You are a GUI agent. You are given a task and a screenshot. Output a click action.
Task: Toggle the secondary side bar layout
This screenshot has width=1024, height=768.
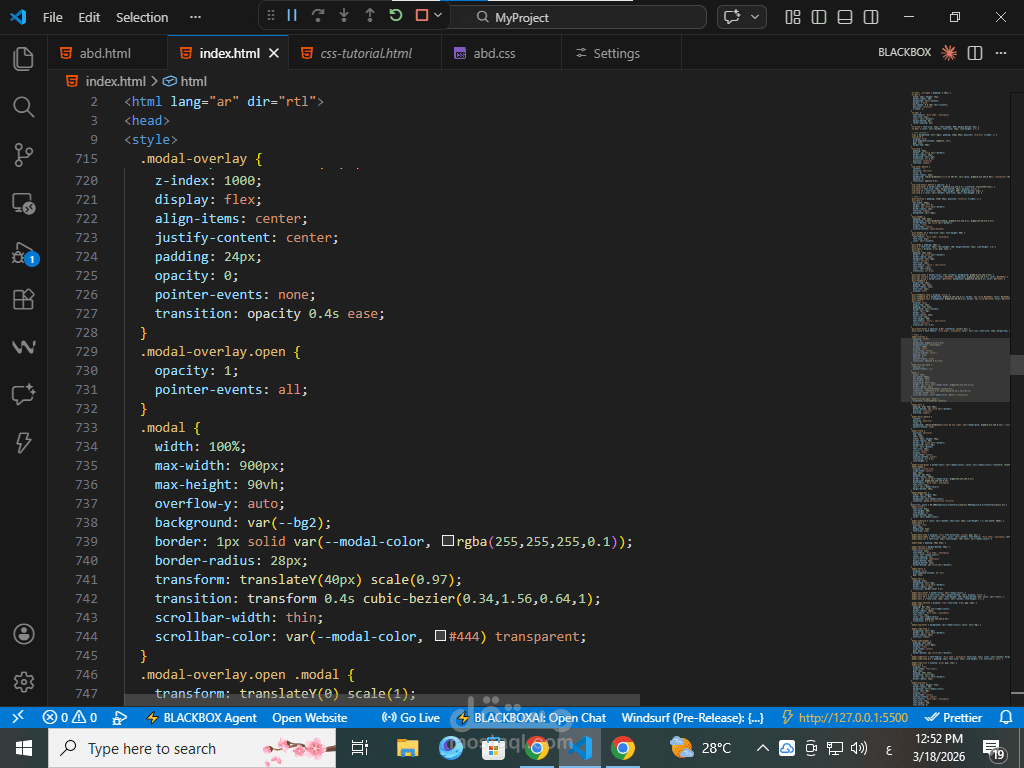click(871, 17)
